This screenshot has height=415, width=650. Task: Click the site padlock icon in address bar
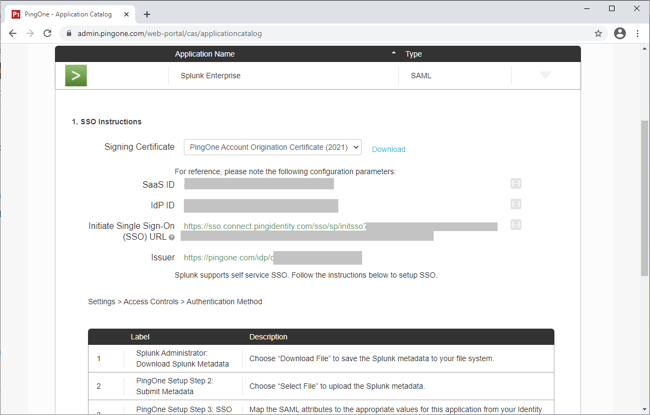click(x=69, y=33)
